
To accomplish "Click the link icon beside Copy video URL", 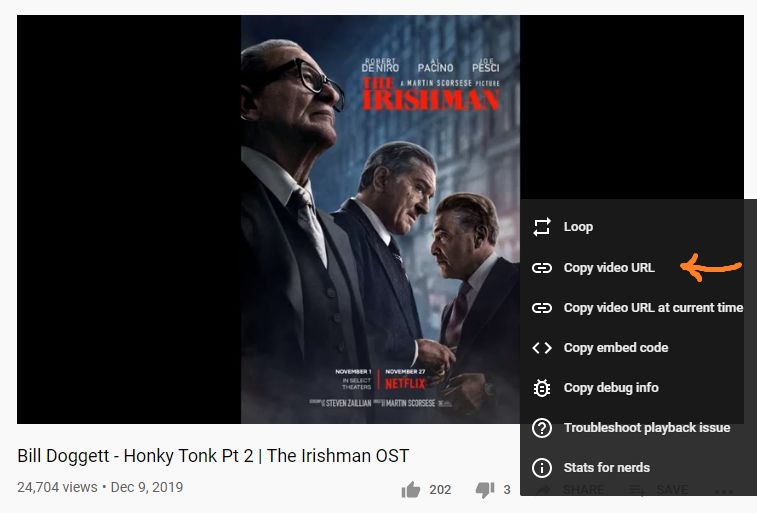I will 542,268.
